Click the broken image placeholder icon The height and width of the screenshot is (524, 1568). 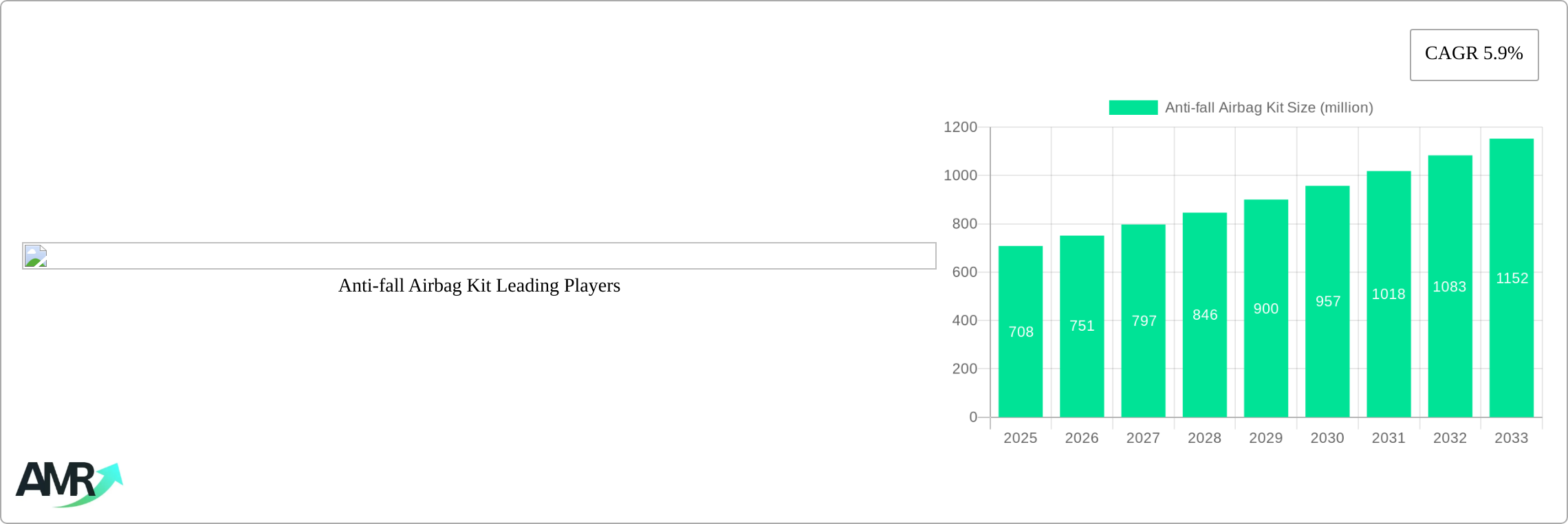36,256
